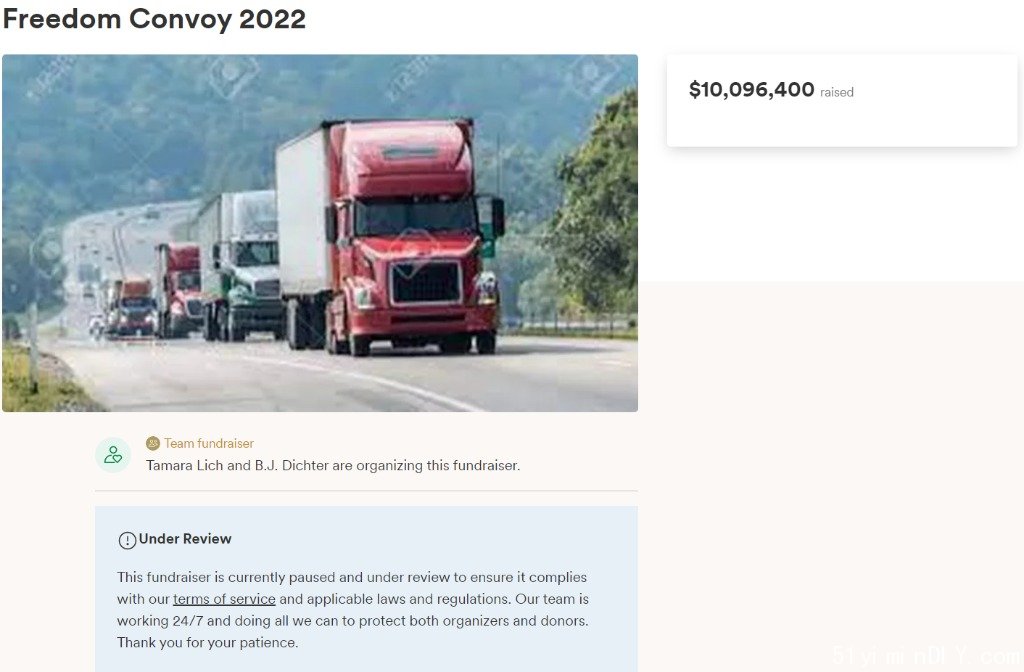
Task: Click the organizer avatar icon
Action: coord(113,455)
